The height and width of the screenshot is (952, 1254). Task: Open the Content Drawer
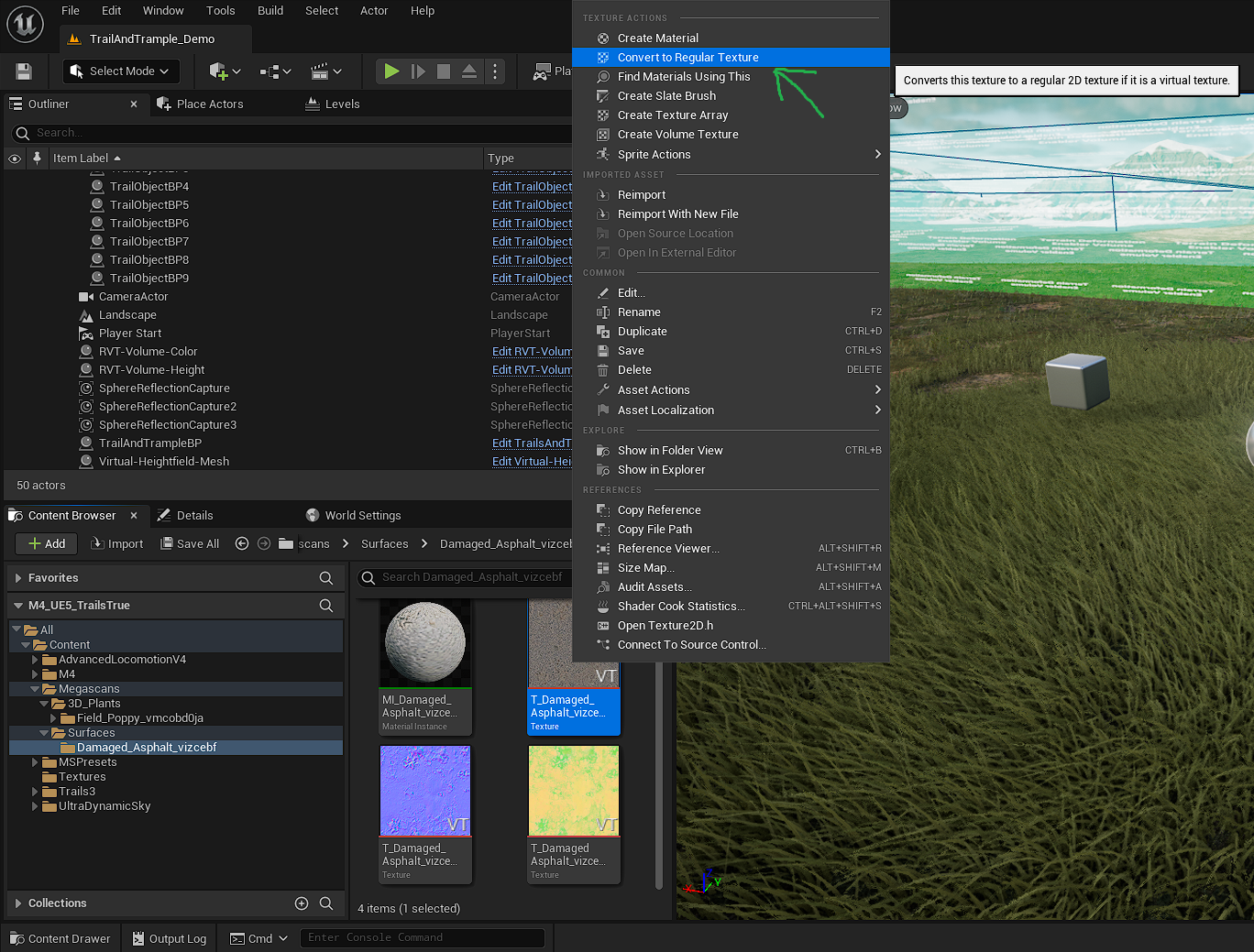[x=60, y=938]
